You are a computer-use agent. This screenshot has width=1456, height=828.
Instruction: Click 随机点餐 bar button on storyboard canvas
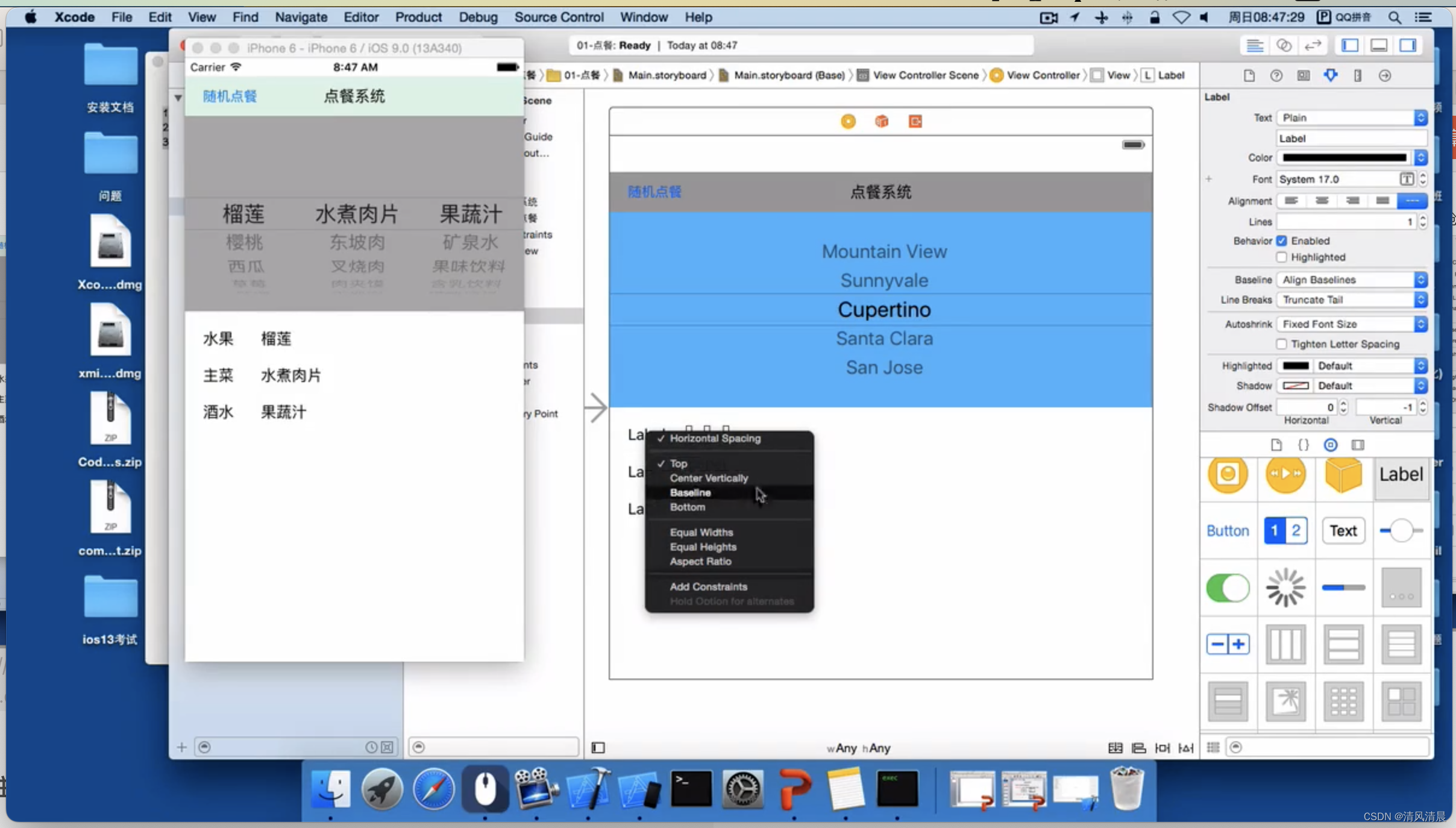click(654, 192)
